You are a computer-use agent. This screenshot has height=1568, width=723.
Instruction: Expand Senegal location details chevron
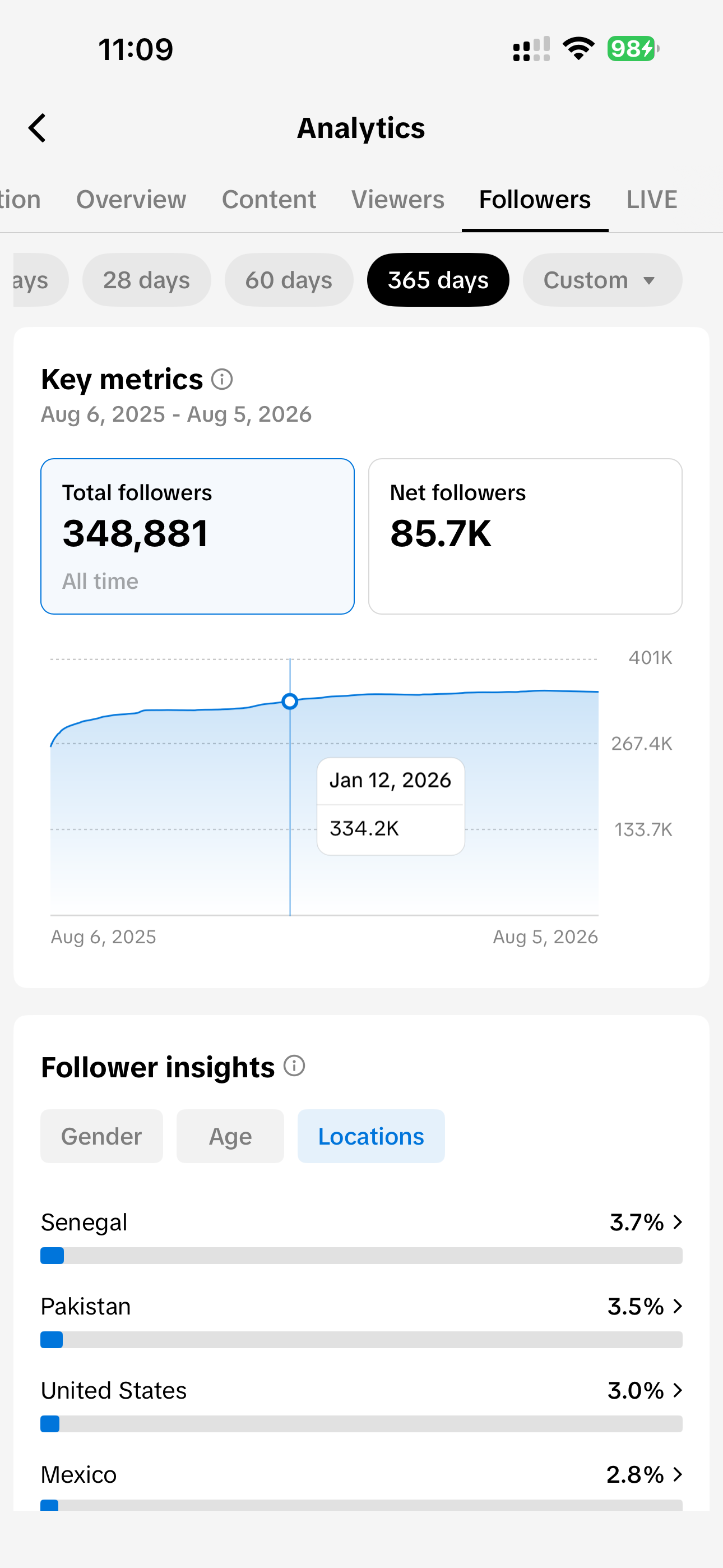(x=678, y=1222)
